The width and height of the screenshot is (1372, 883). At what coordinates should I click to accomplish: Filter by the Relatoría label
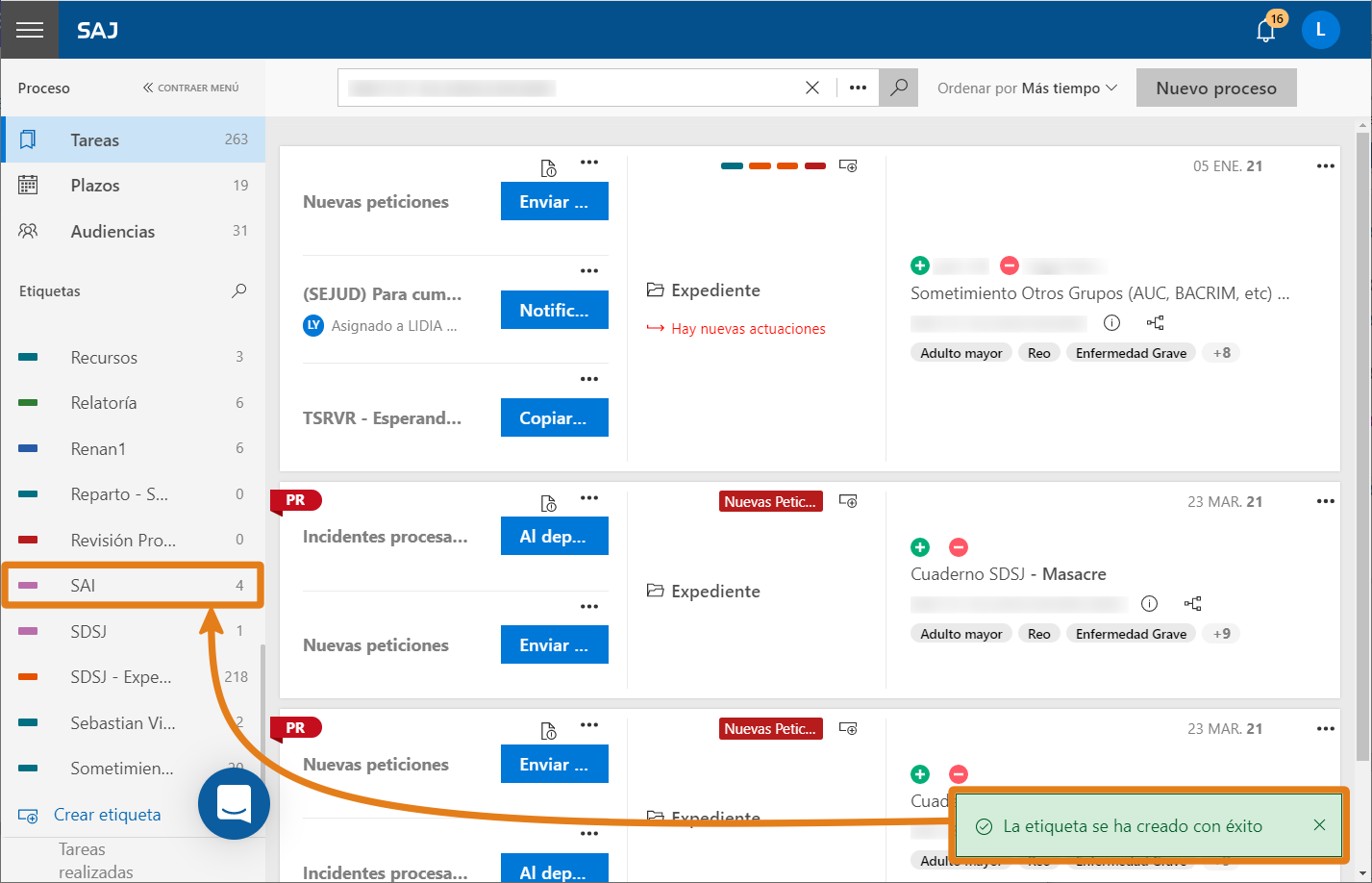[133, 403]
